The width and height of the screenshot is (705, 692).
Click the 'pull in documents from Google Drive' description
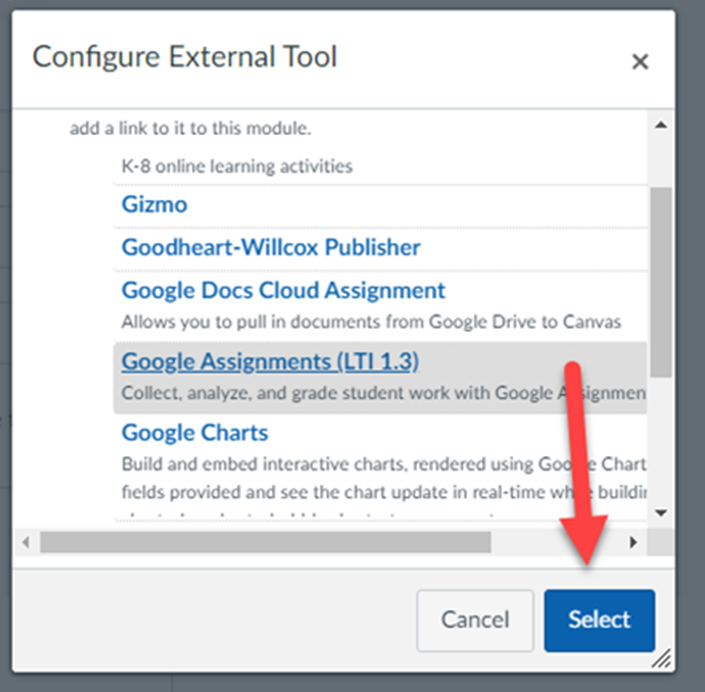[372, 322]
